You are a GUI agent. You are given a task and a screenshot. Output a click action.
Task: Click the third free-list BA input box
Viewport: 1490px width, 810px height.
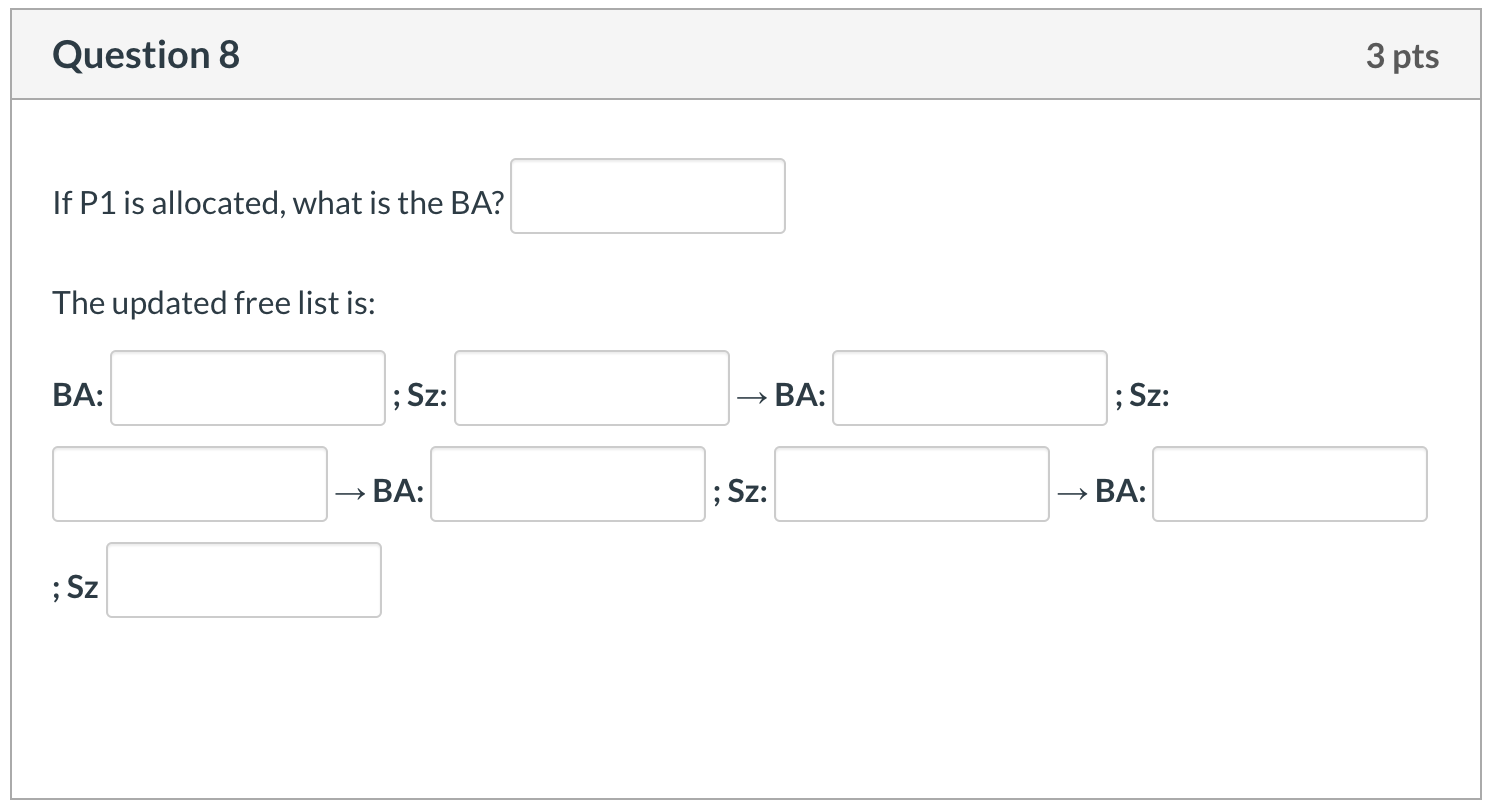coord(568,484)
